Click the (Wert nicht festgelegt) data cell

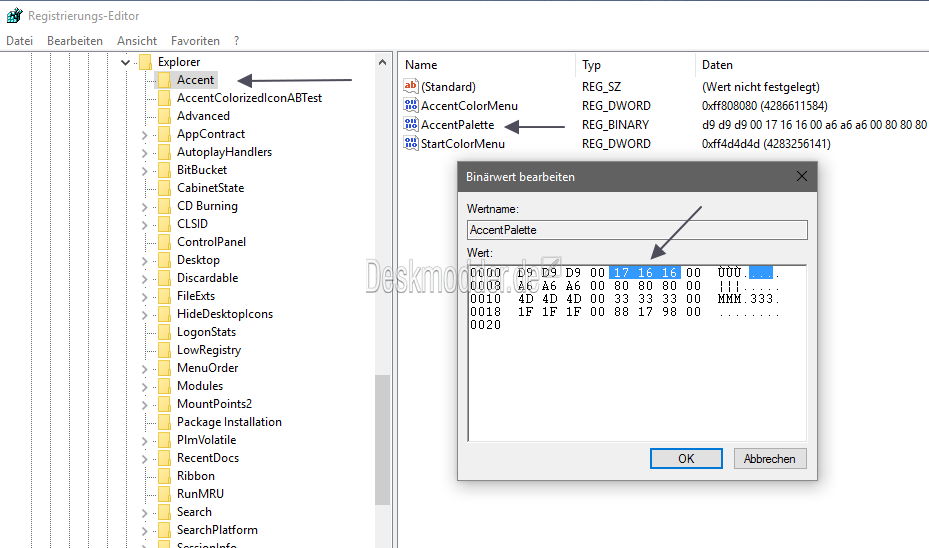tap(761, 86)
